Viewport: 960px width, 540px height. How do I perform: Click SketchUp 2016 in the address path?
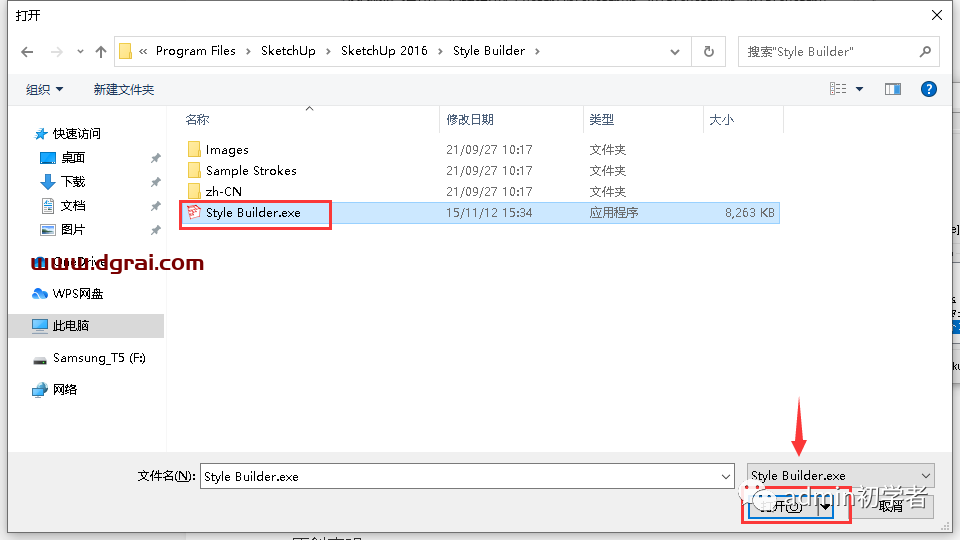tap(384, 51)
